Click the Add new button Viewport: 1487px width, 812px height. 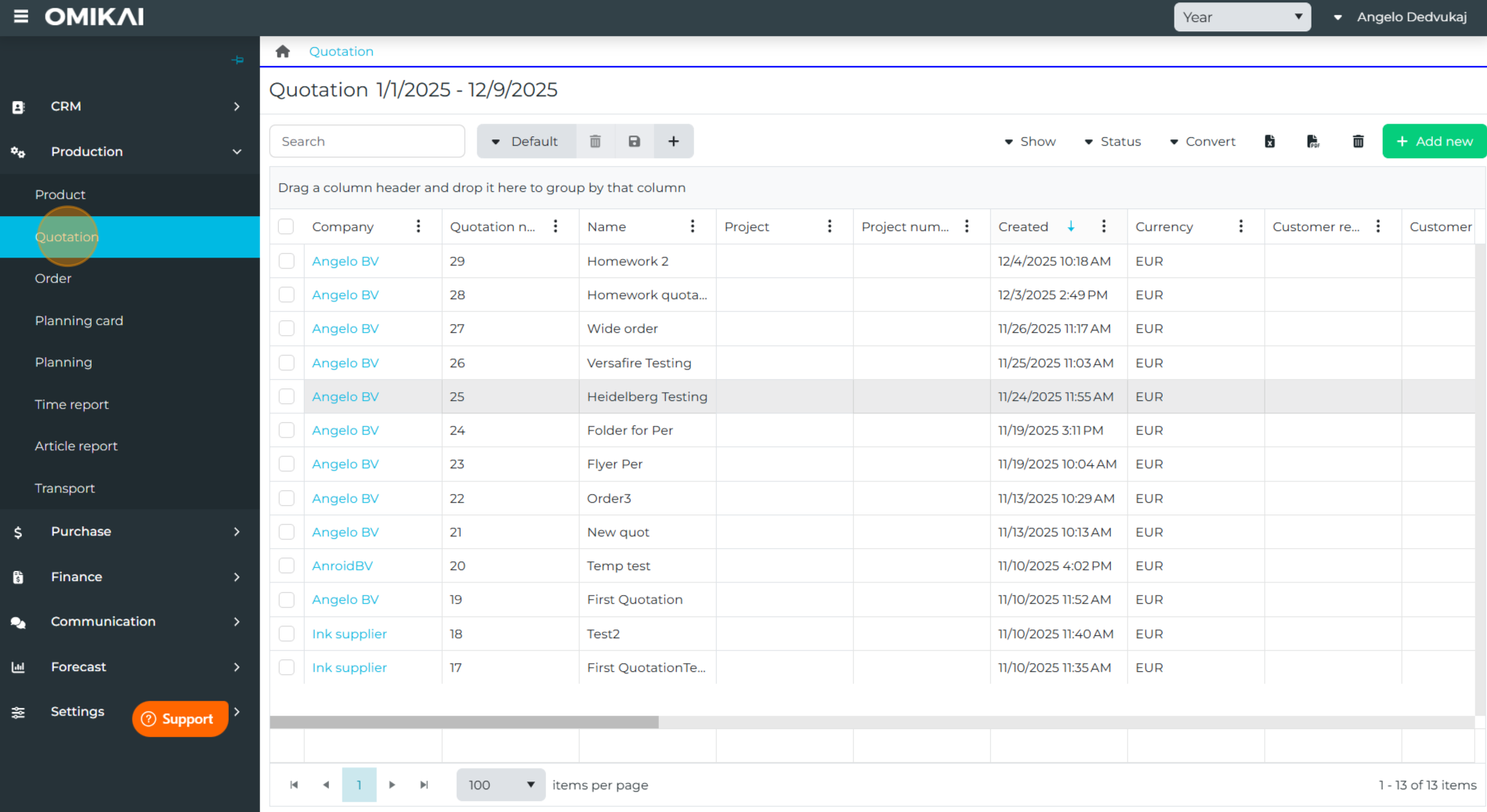1434,142
